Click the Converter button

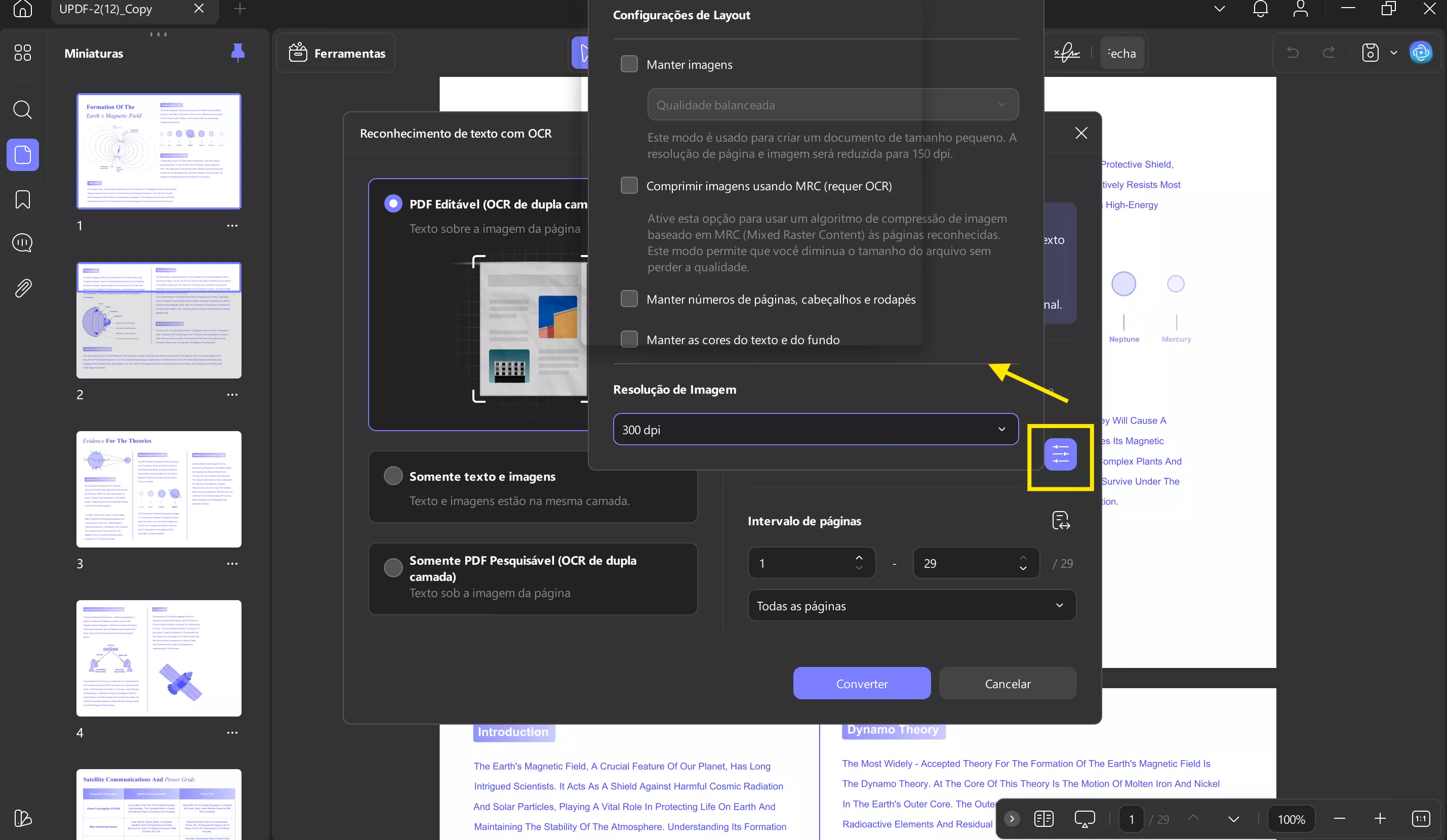(x=861, y=683)
